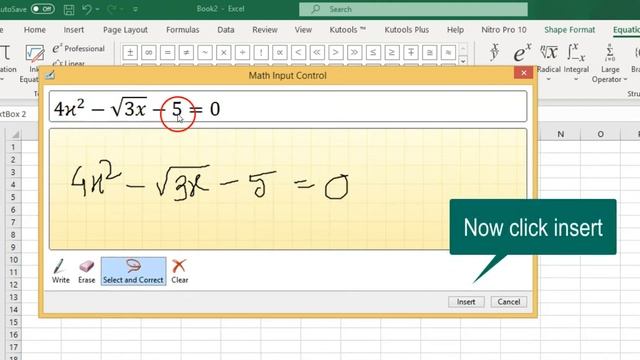This screenshot has height=360, width=640.
Task: Insert the plus-minus symbol
Action: 130,52
